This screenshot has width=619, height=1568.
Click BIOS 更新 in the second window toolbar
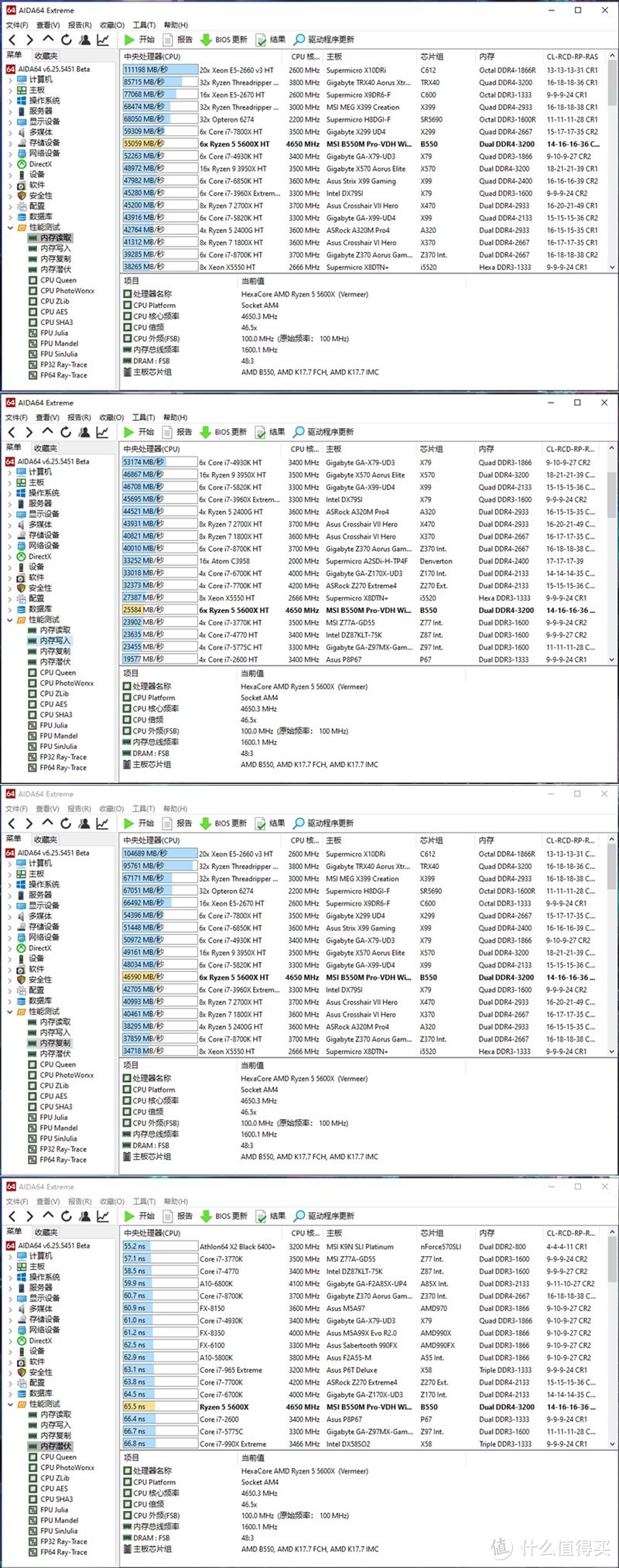coord(223,432)
